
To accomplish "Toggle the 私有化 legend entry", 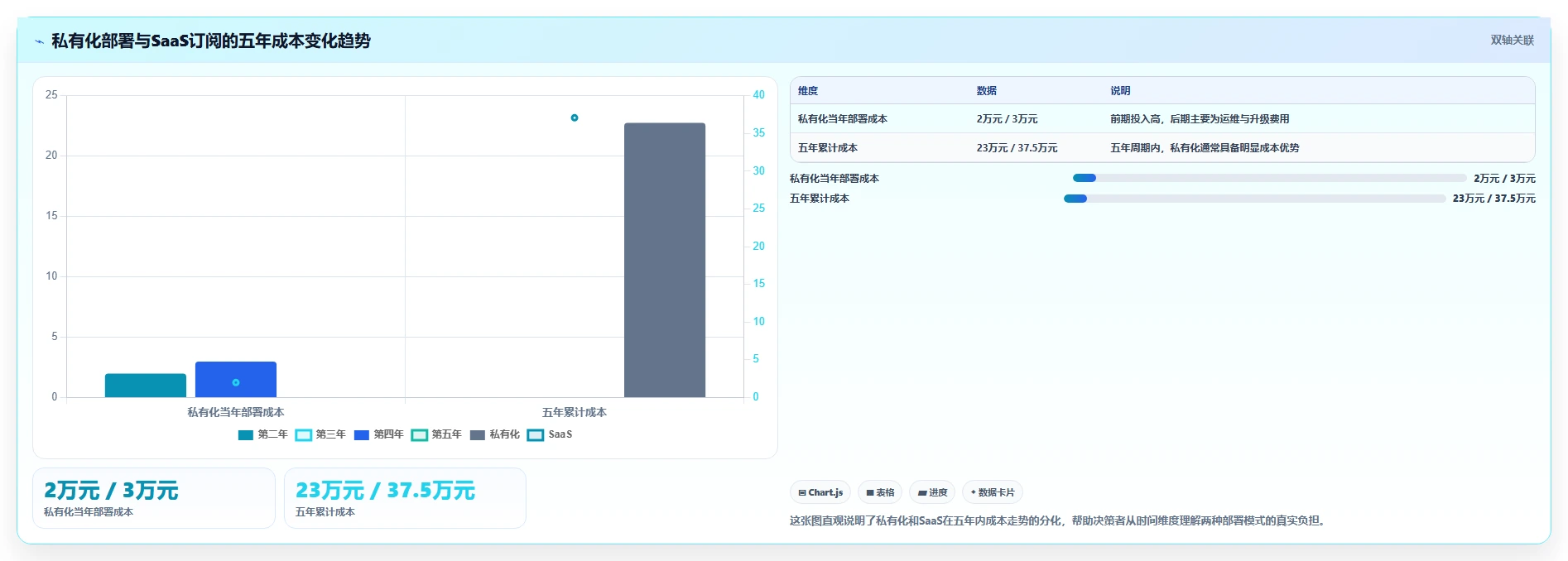I will coord(495,434).
